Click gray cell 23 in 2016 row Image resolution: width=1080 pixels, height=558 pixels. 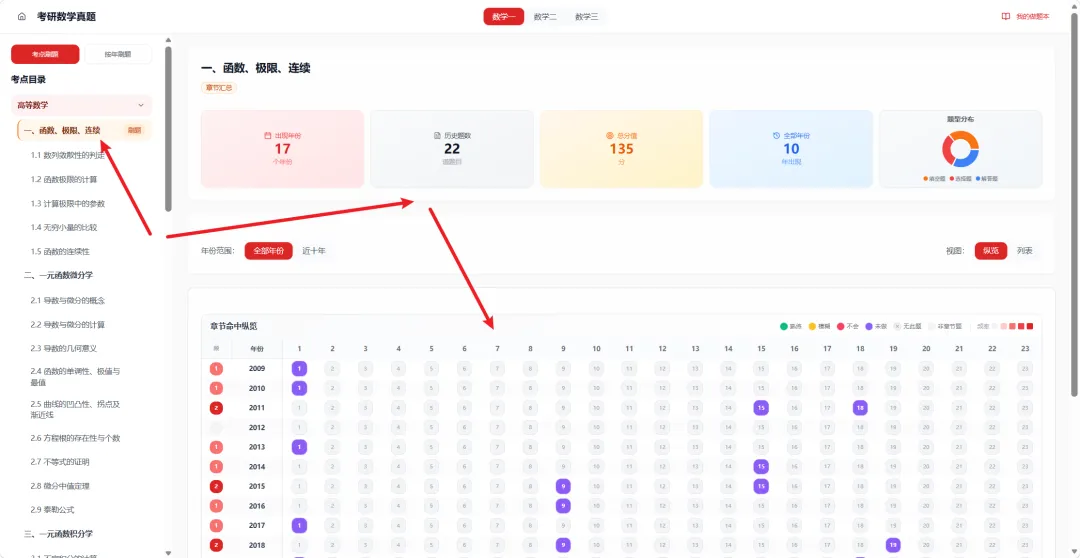click(1026, 506)
